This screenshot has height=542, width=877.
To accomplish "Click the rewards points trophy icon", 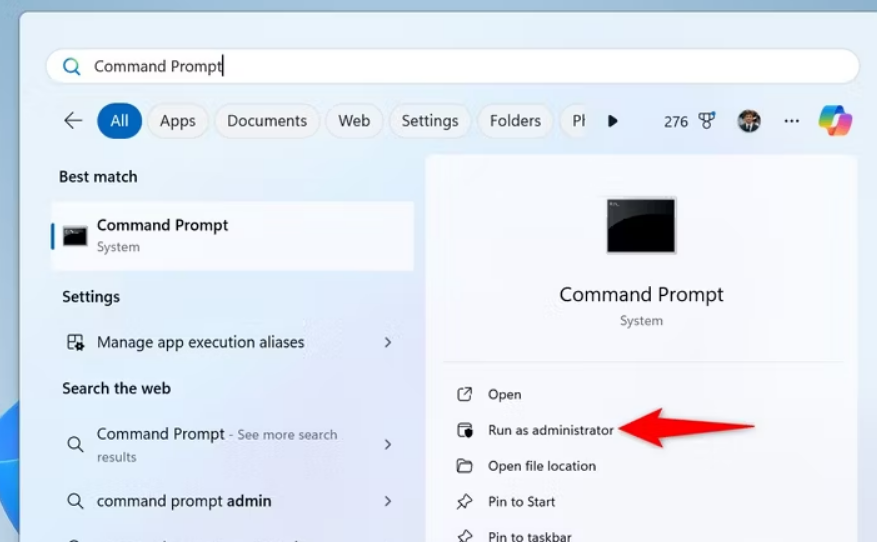I will click(707, 121).
